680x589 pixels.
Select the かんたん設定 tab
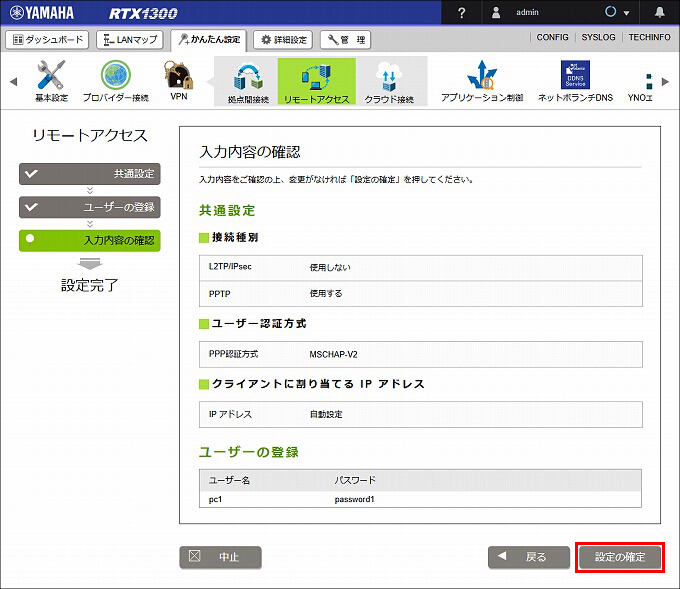coord(209,40)
